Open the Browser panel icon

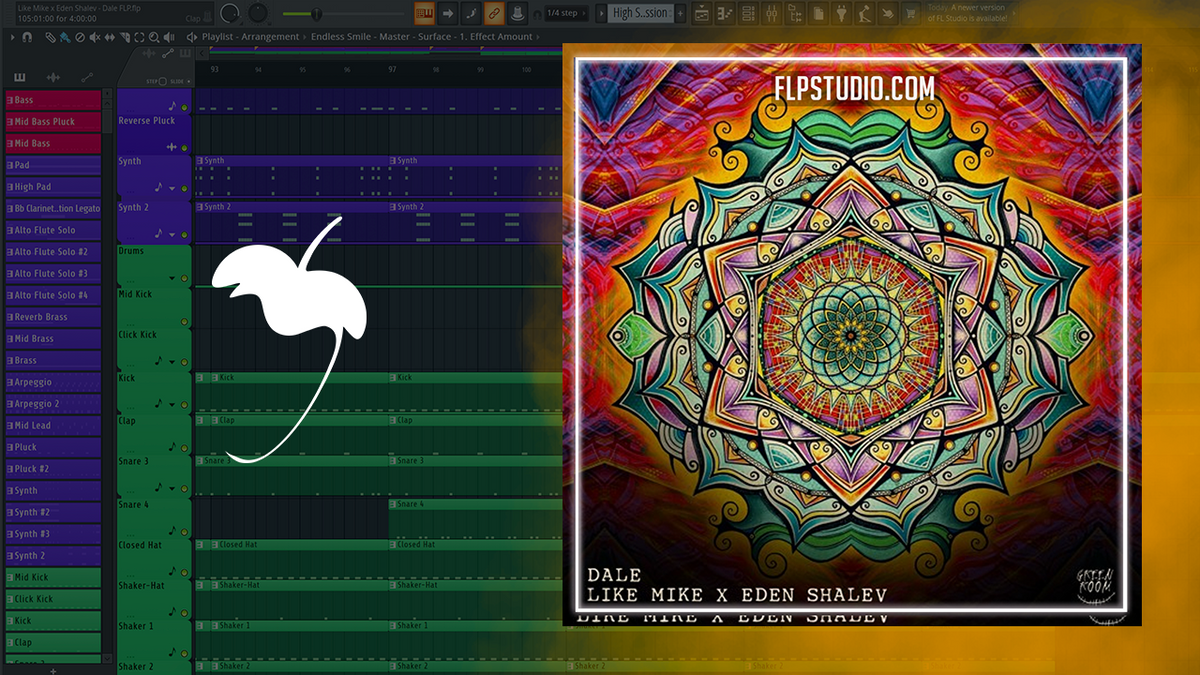point(796,14)
